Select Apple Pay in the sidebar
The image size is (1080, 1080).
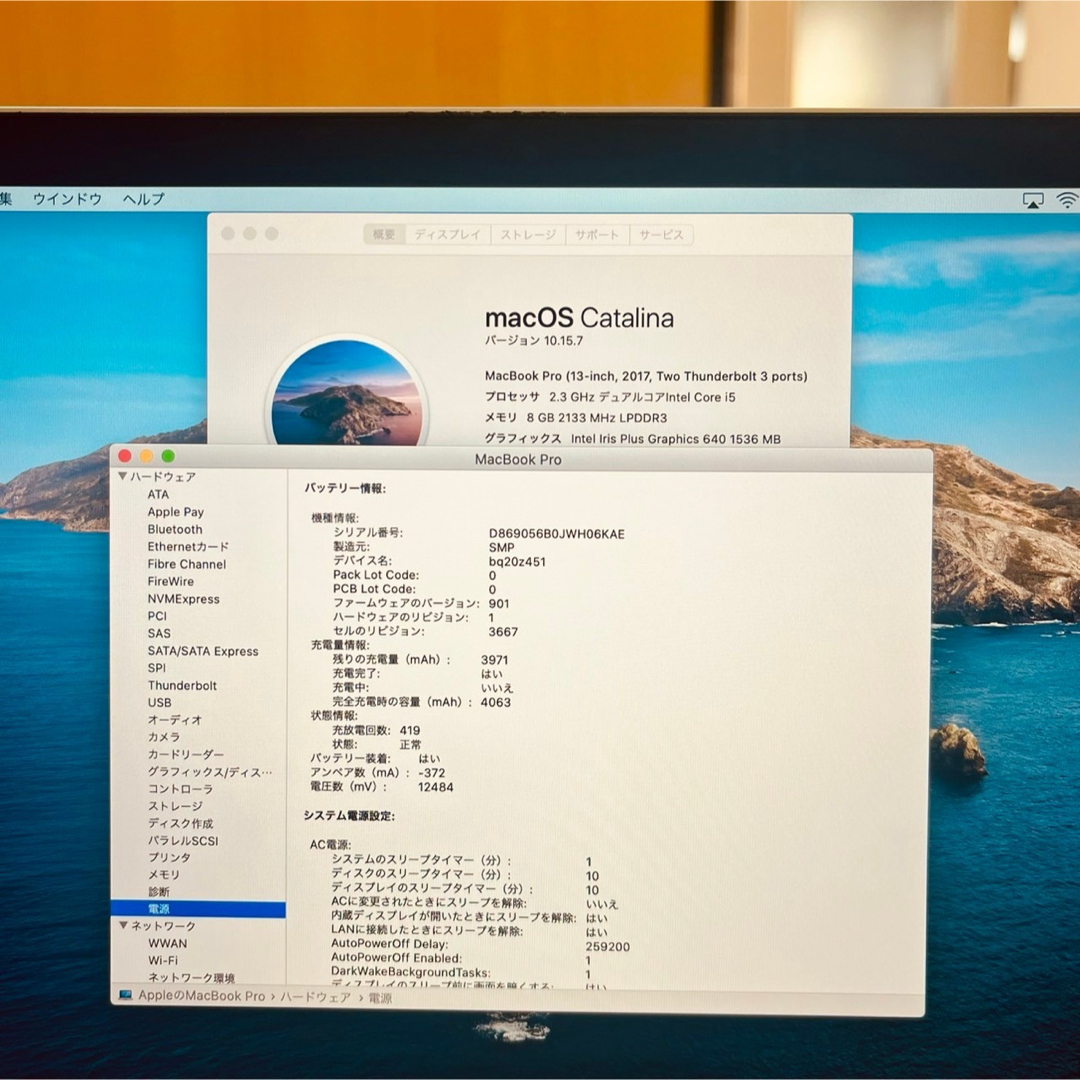[176, 512]
